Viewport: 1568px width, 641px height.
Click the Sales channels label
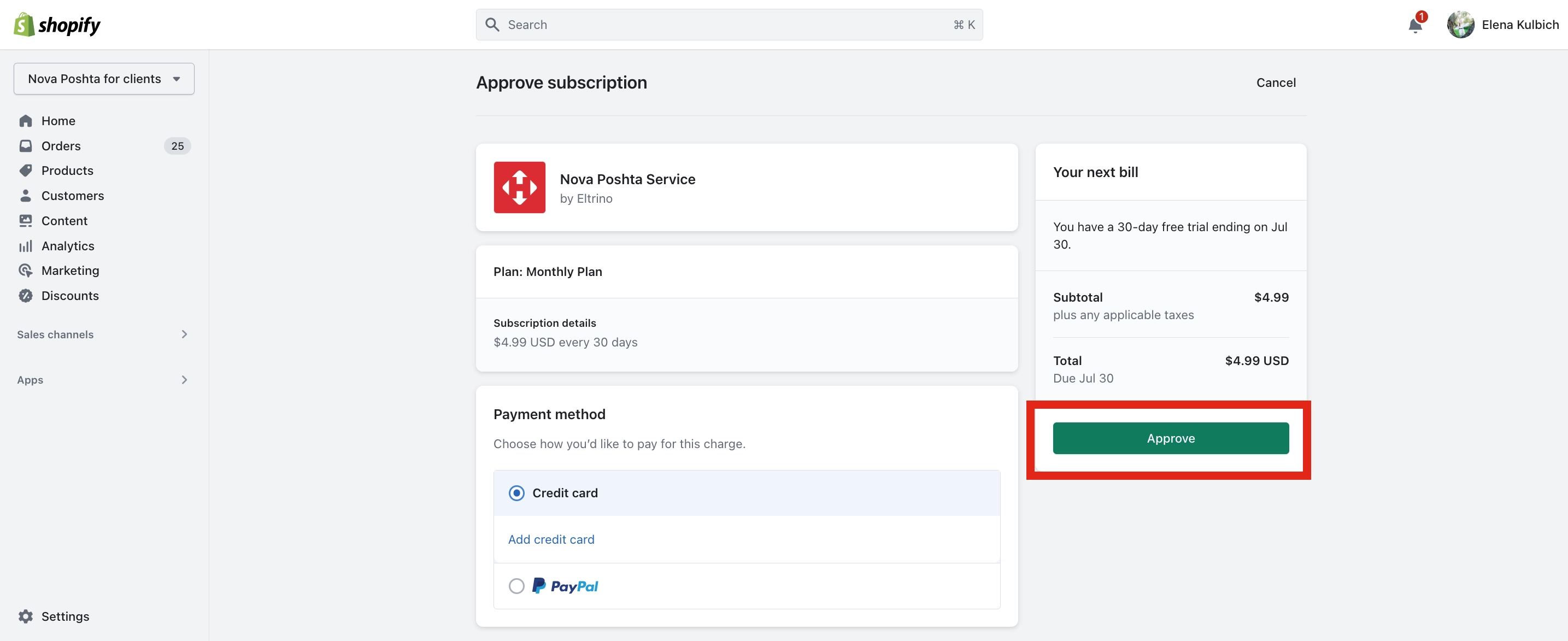(x=55, y=334)
